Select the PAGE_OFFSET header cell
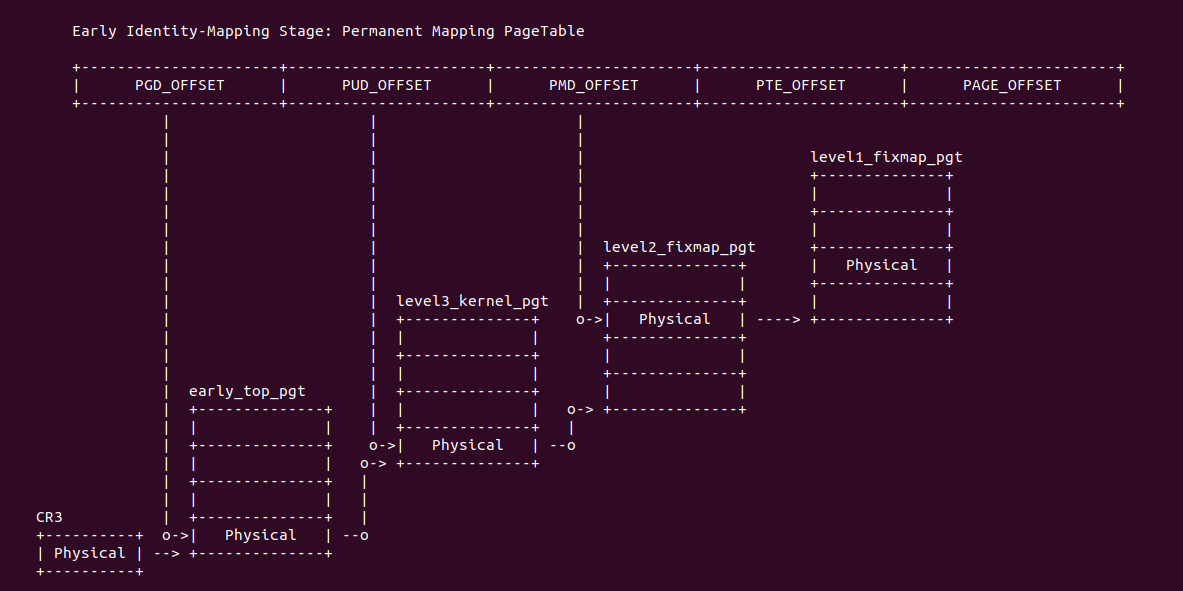Viewport: 1183px width, 591px height. click(x=1012, y=85)
